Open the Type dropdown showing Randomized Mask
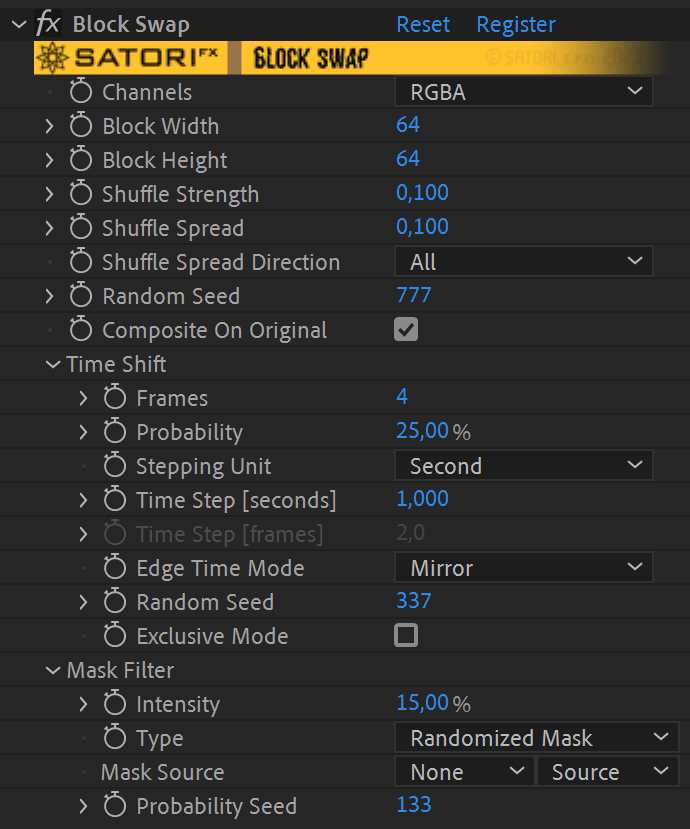Viewport: 690px width, 829px height. (537, 737)
